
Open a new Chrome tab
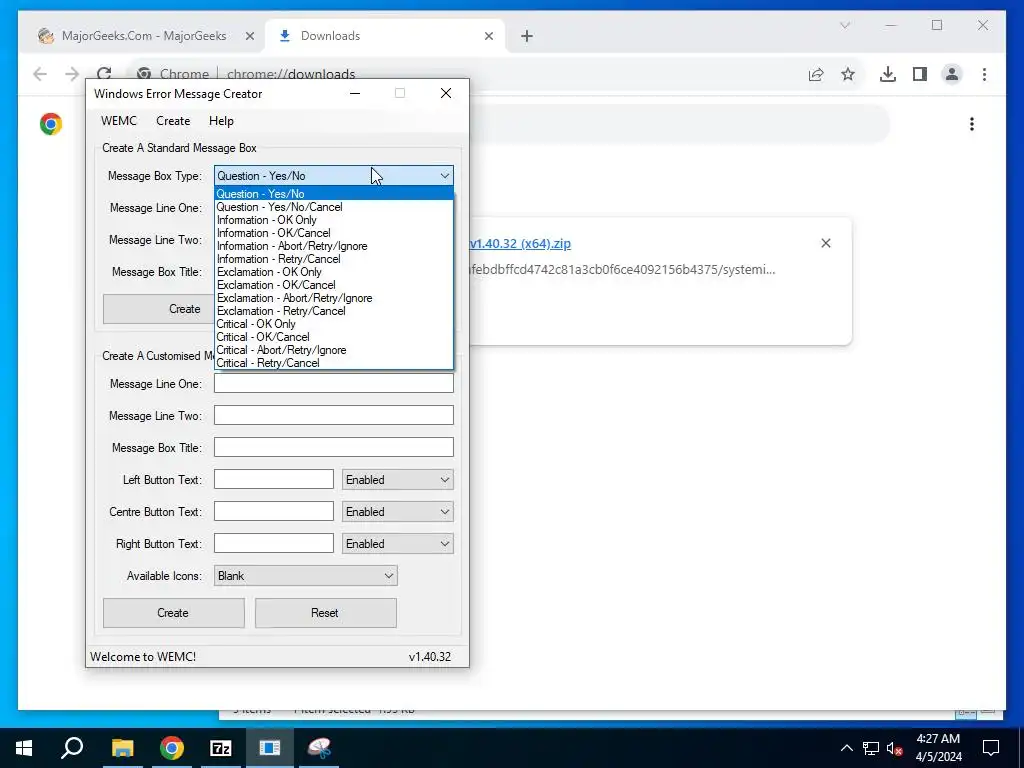[x=527, y=37]
